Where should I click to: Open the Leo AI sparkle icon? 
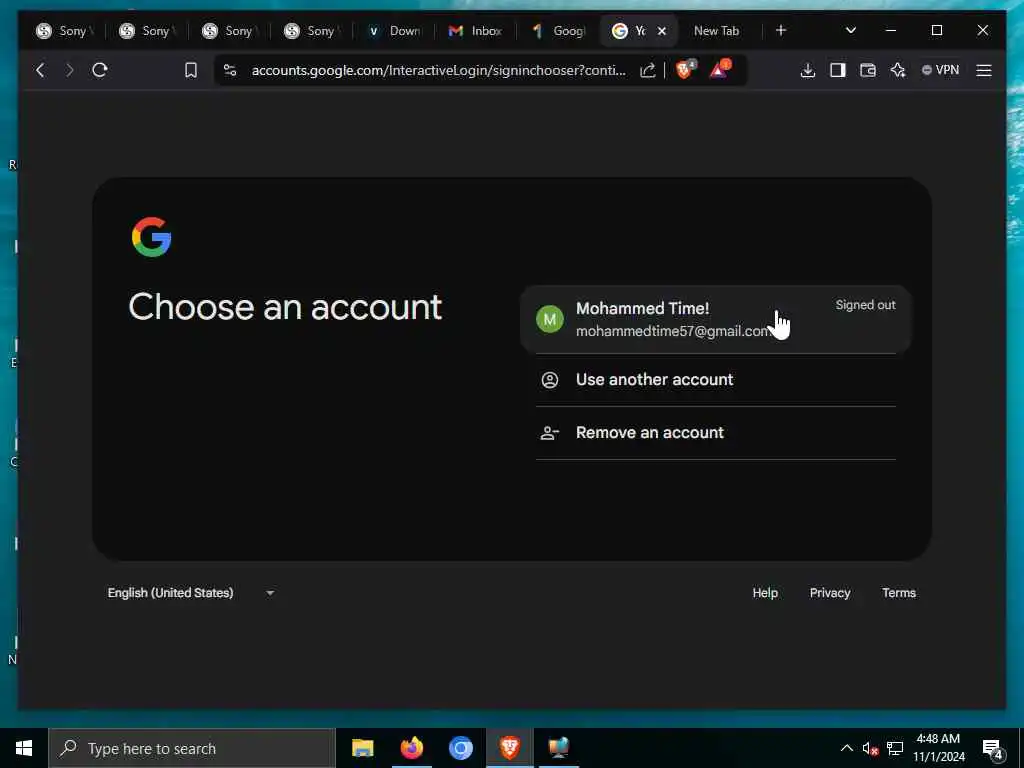(x=898, y=70)
